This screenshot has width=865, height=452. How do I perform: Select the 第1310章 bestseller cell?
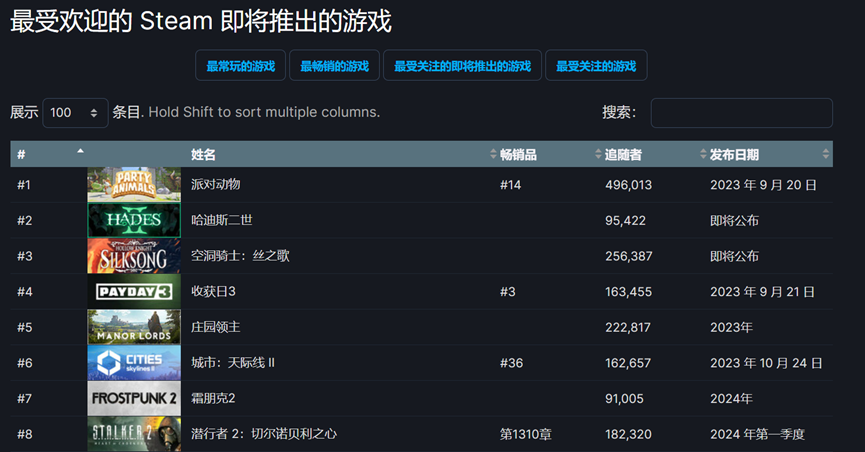point(526,434)
